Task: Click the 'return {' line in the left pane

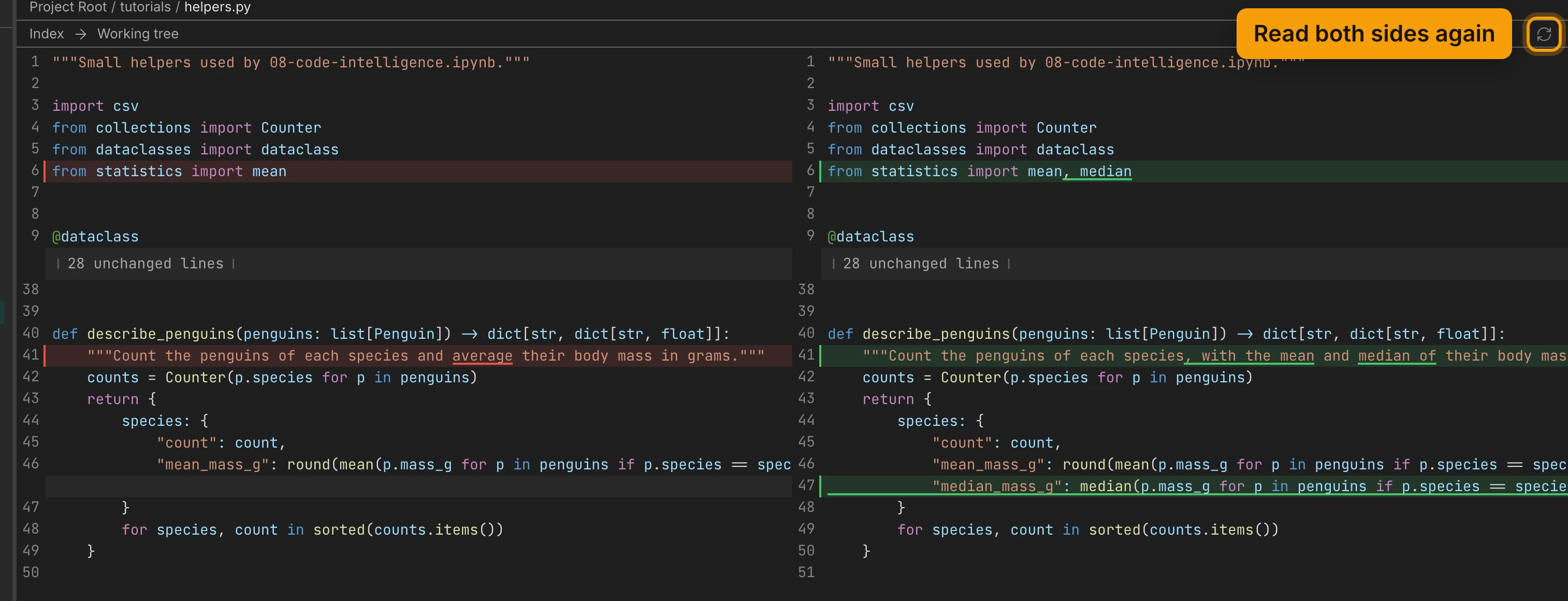Action: tap(122, 399)
